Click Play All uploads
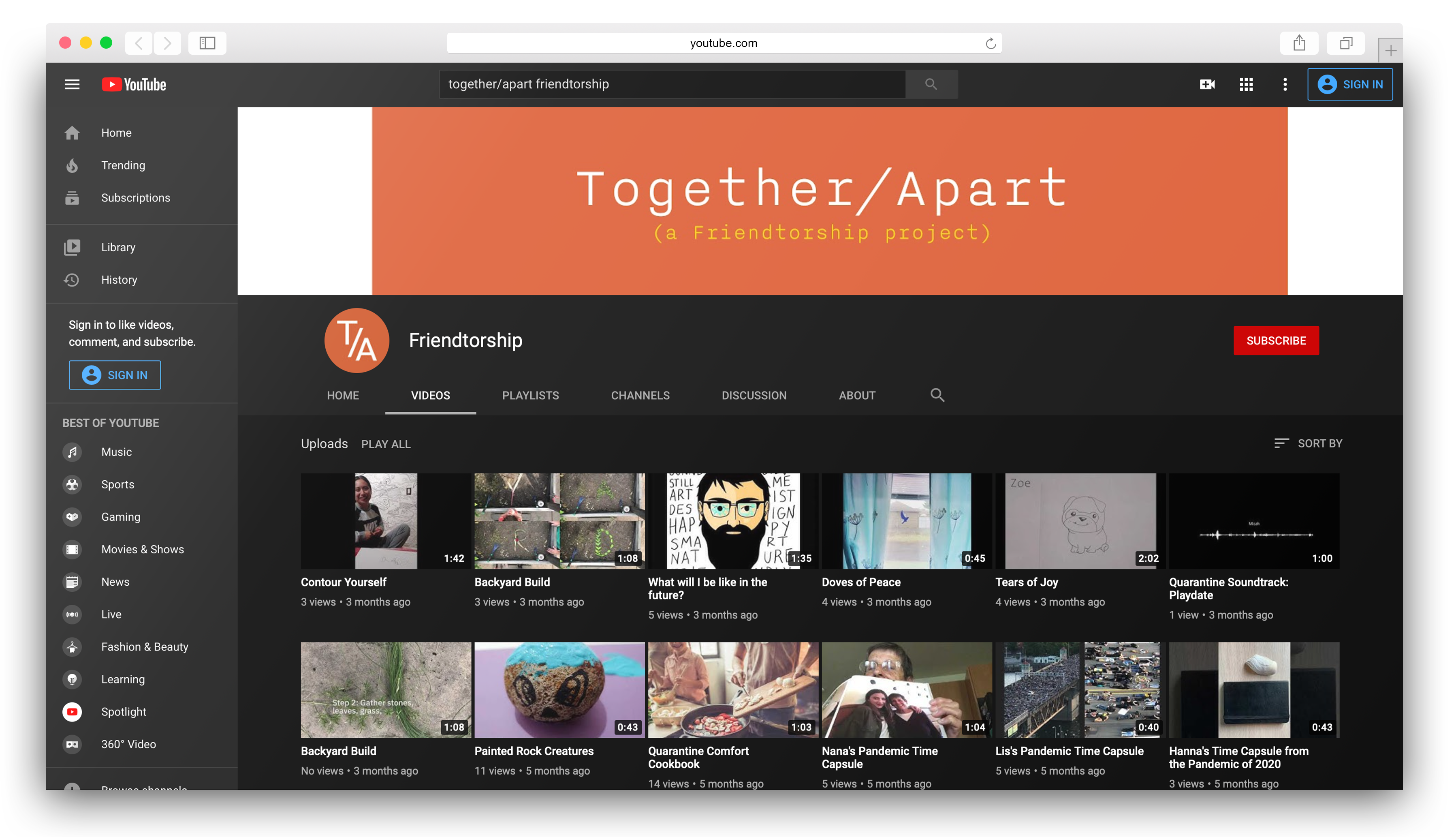This screenshot has height=837, width=1456. click(386, 444)
